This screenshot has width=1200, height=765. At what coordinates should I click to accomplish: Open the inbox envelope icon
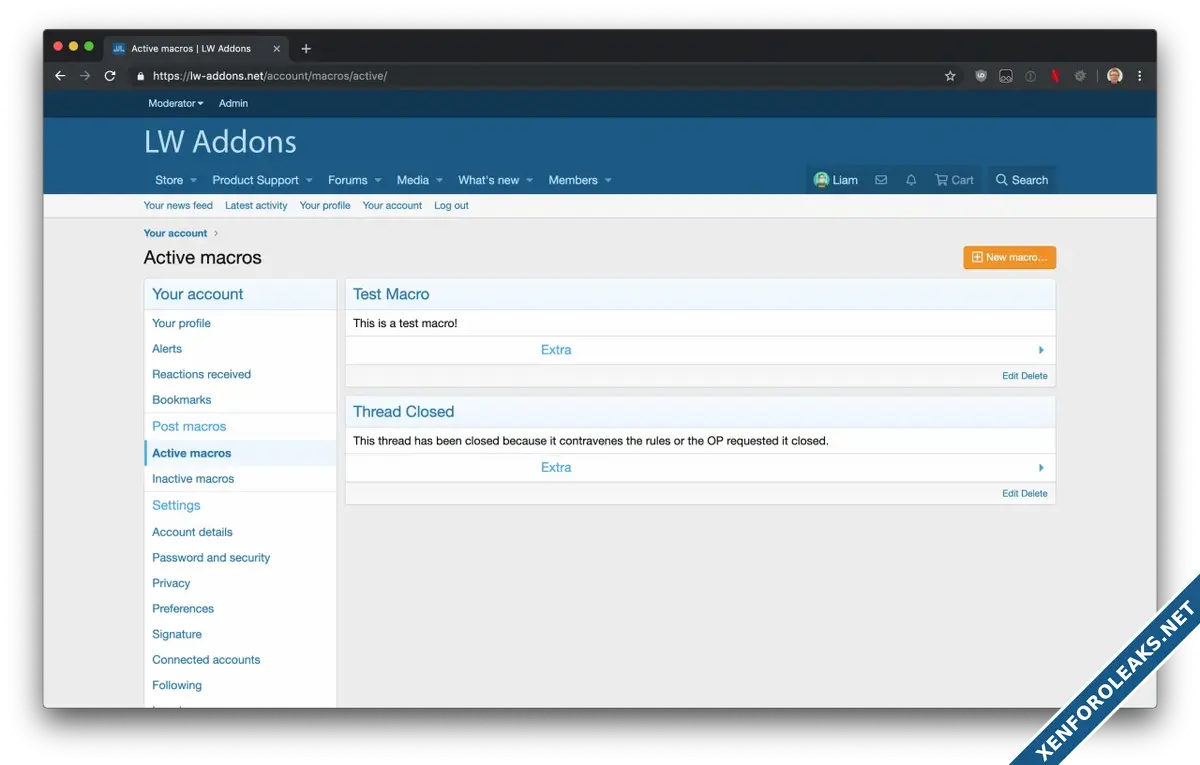[881, 180]
